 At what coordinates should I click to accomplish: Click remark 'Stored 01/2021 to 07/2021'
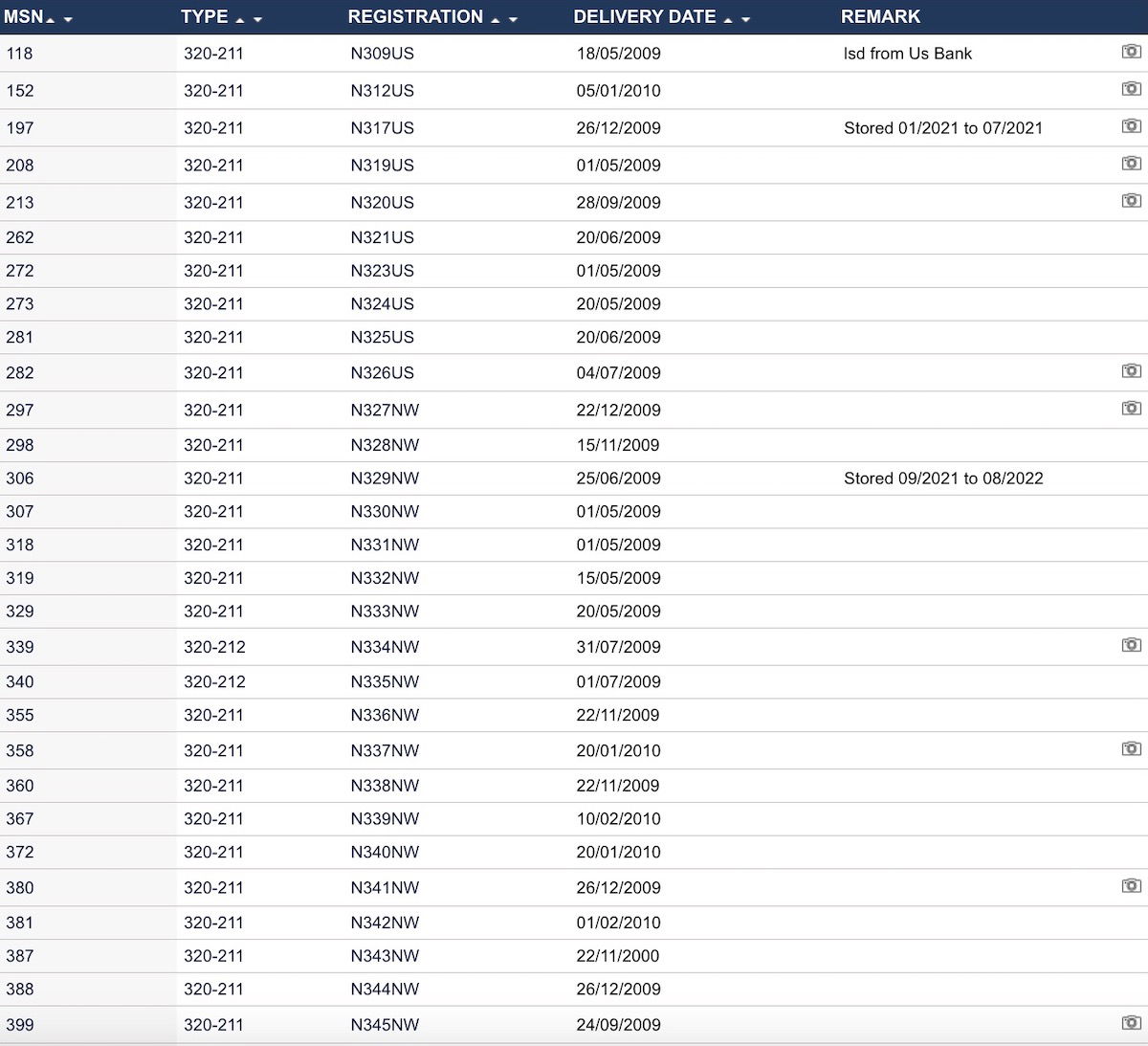943,128
